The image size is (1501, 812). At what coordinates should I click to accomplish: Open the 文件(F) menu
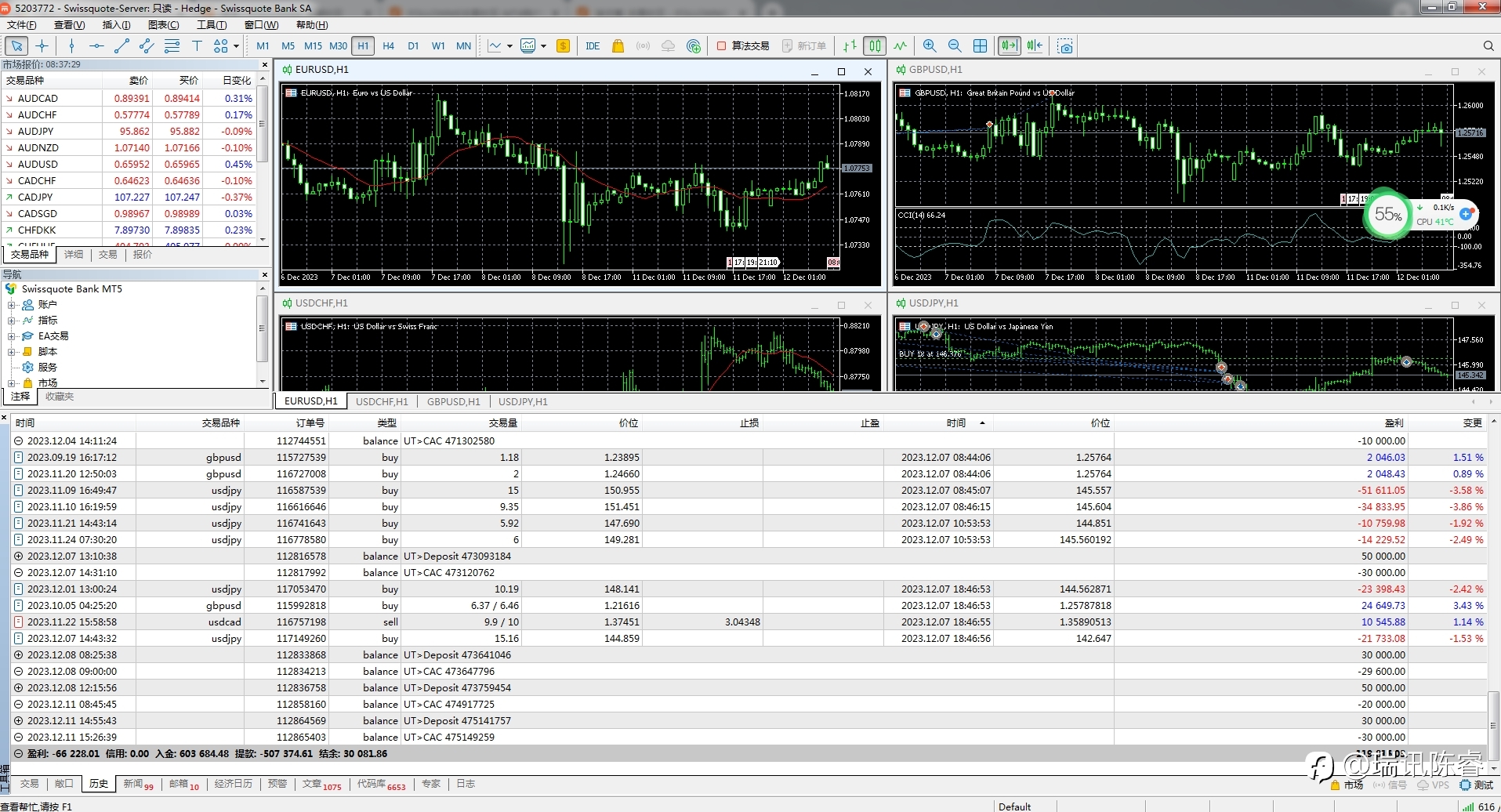(x=21, y=25)
